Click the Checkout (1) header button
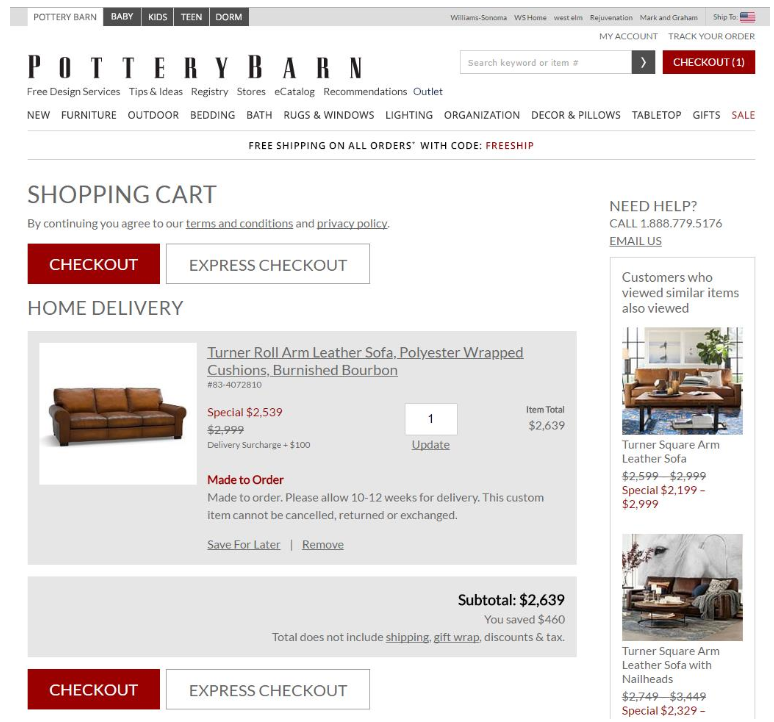 tap(708, 62)
